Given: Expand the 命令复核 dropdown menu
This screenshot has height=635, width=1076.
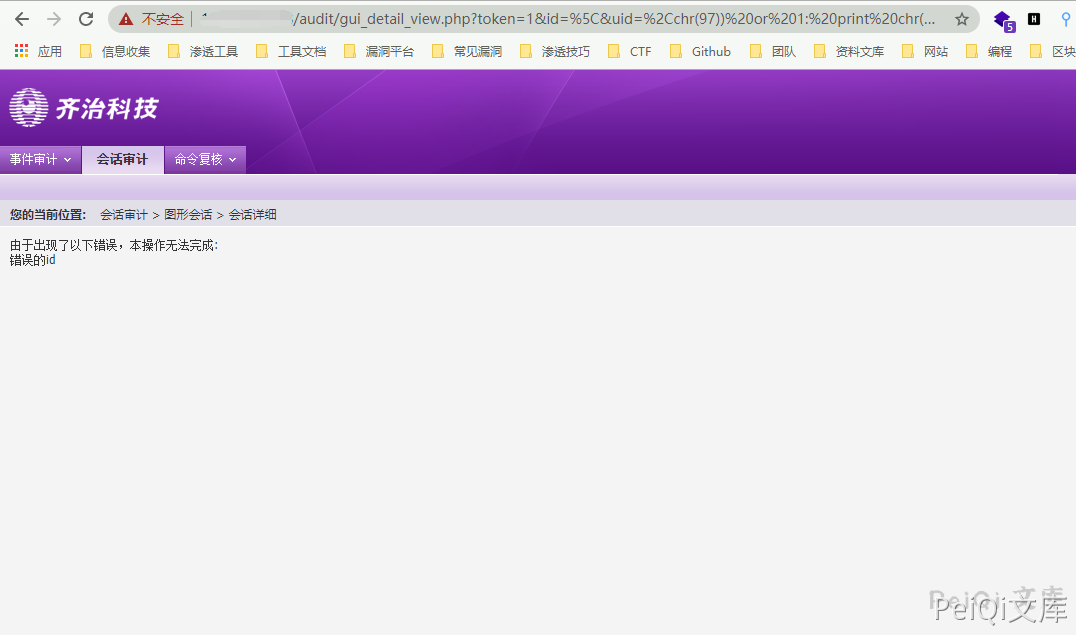Looking at the screenshot, I should pyautogui.click(x=205, y=160).
